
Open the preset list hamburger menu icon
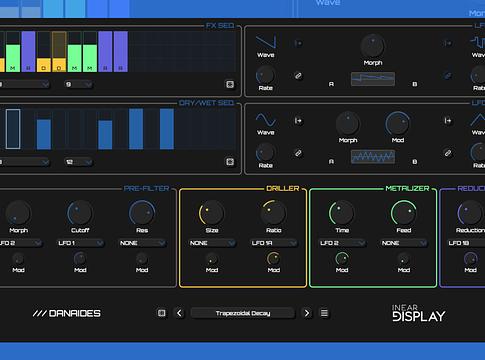(x=324, y=313)
